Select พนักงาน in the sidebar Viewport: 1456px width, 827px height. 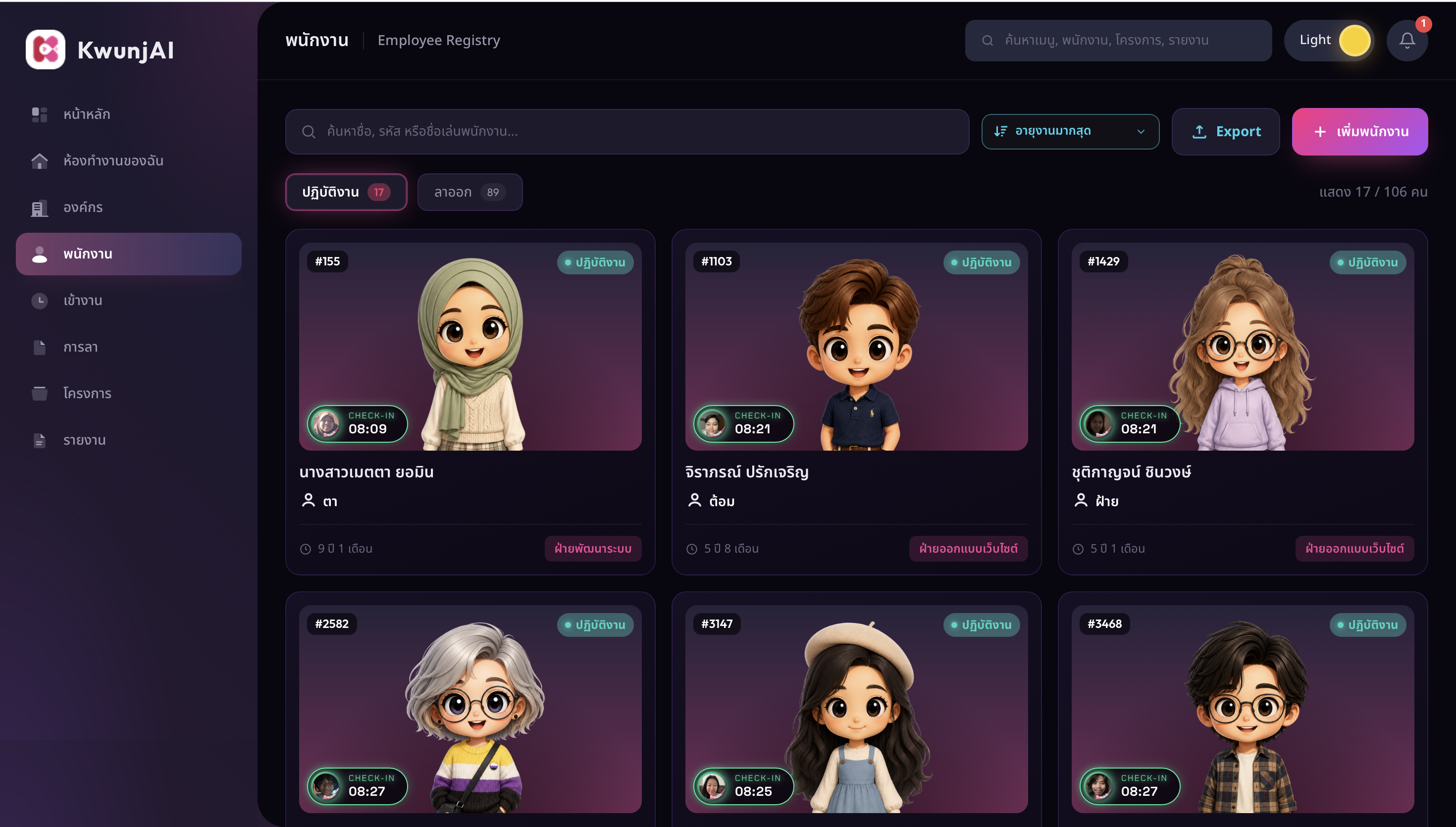pos(129,254)
